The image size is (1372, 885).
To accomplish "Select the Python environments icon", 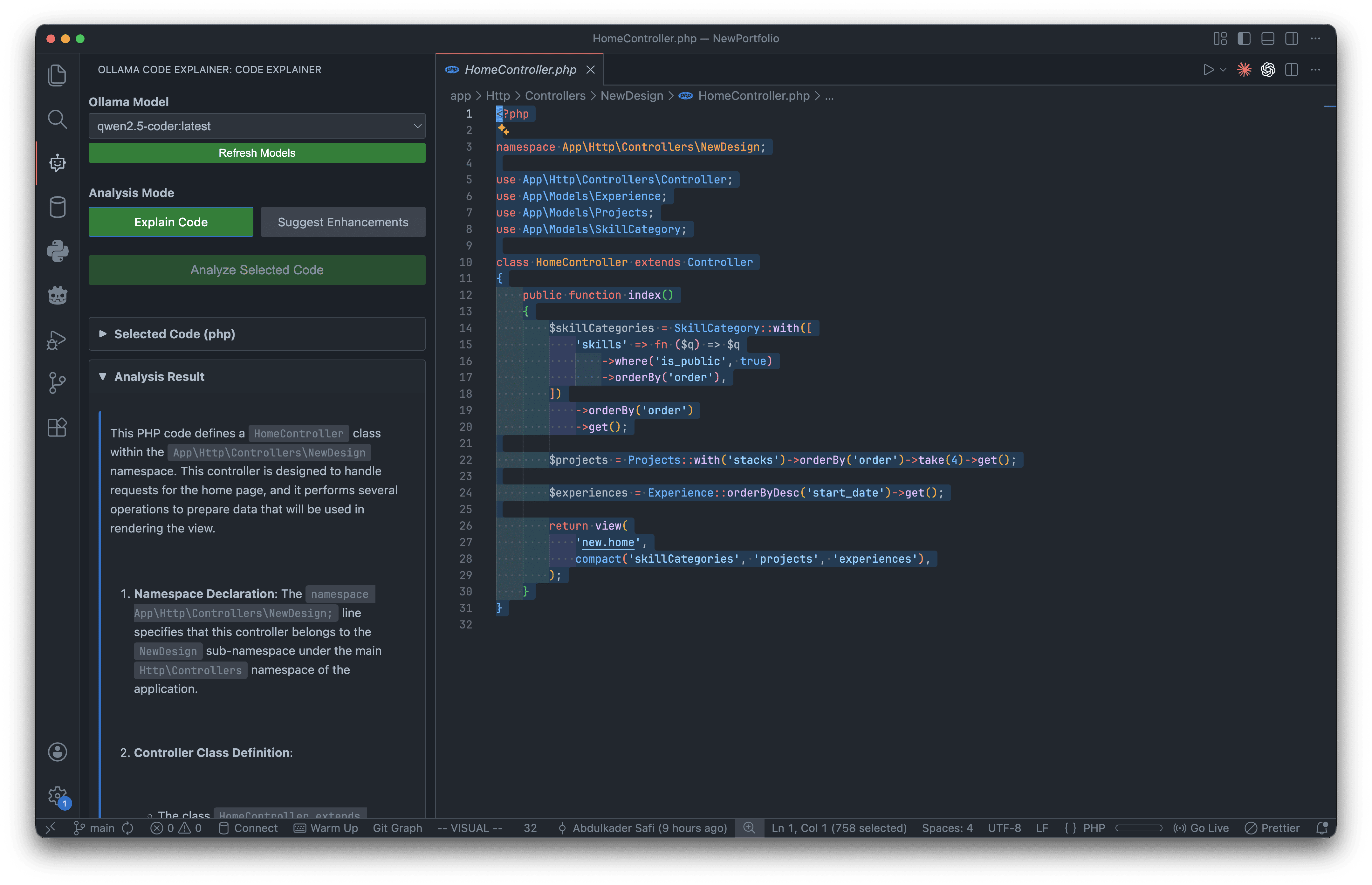I will pyautogui.click(x=58, y=251).
